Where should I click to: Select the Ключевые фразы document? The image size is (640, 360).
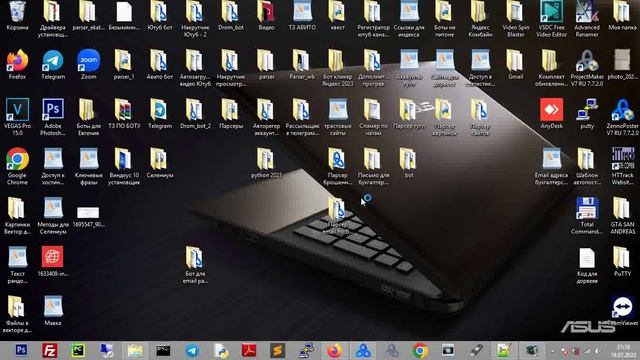coord(89,160)
